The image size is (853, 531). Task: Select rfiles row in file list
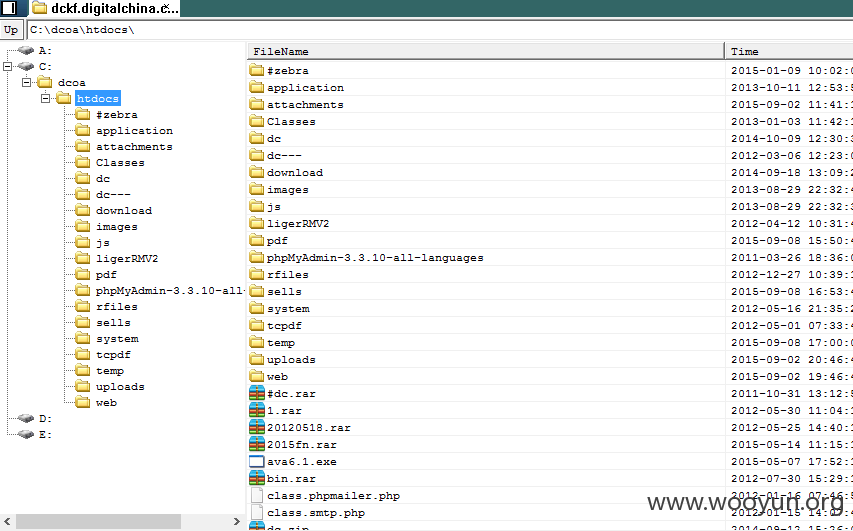(x=550, y=274)
